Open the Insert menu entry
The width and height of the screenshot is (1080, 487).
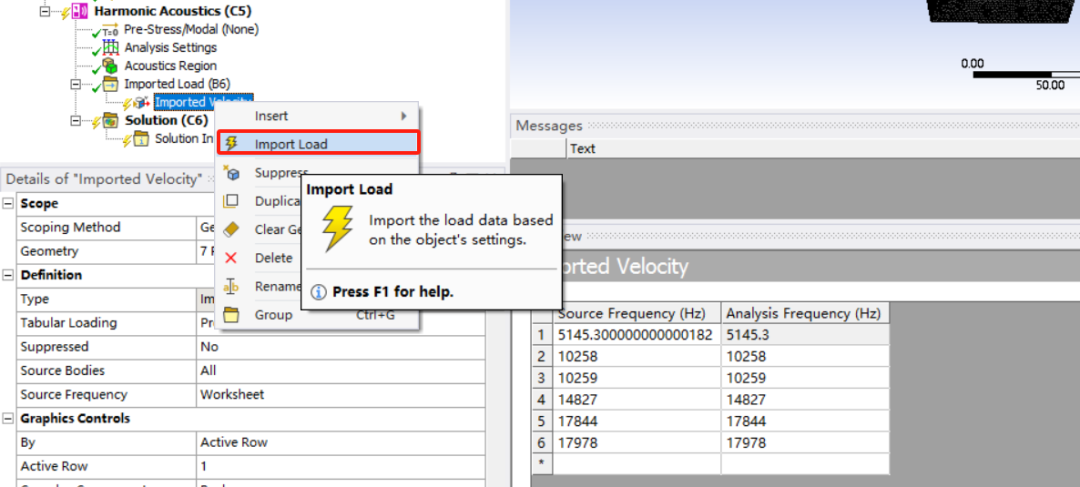click(318, 116)
